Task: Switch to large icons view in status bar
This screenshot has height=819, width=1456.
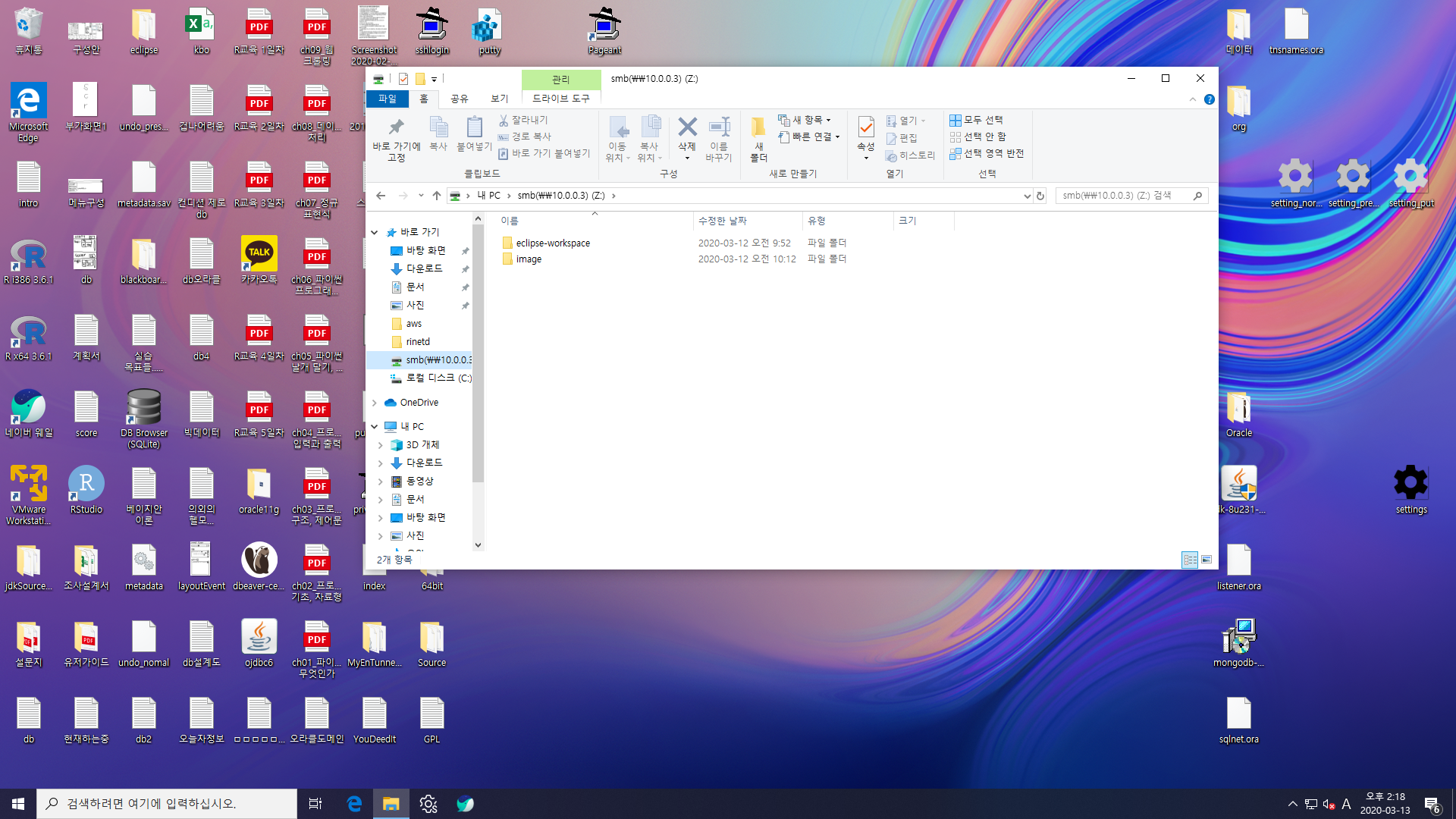Action: 1207,560
